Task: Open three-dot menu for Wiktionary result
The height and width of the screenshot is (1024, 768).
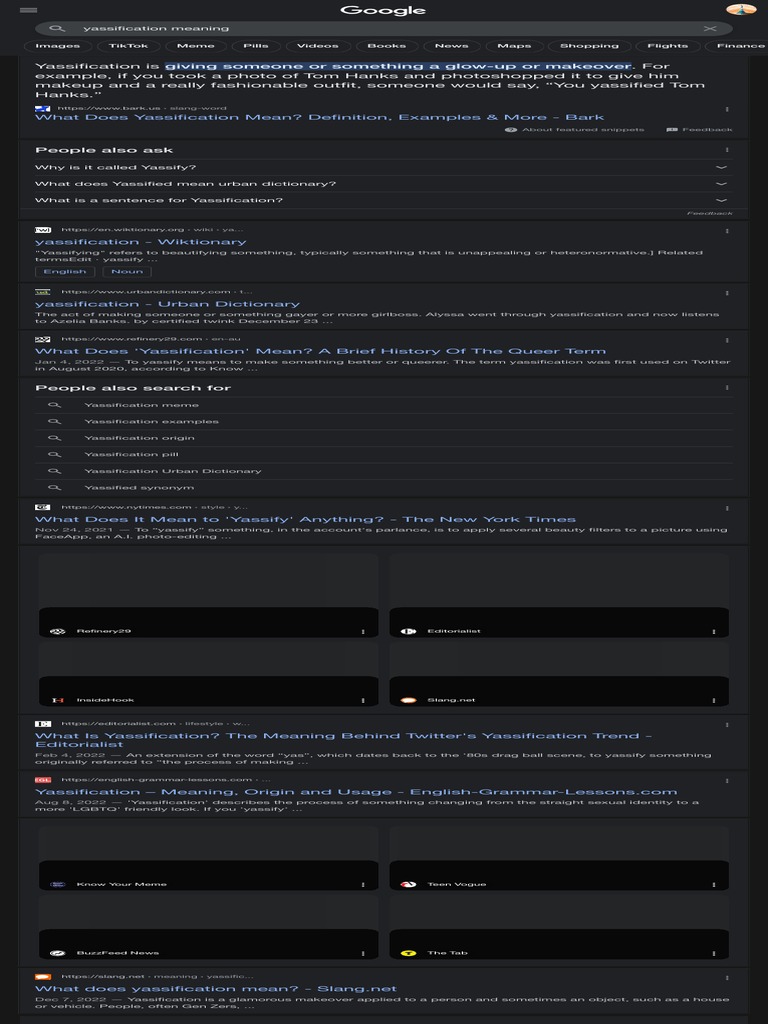Action: point(727,231)
